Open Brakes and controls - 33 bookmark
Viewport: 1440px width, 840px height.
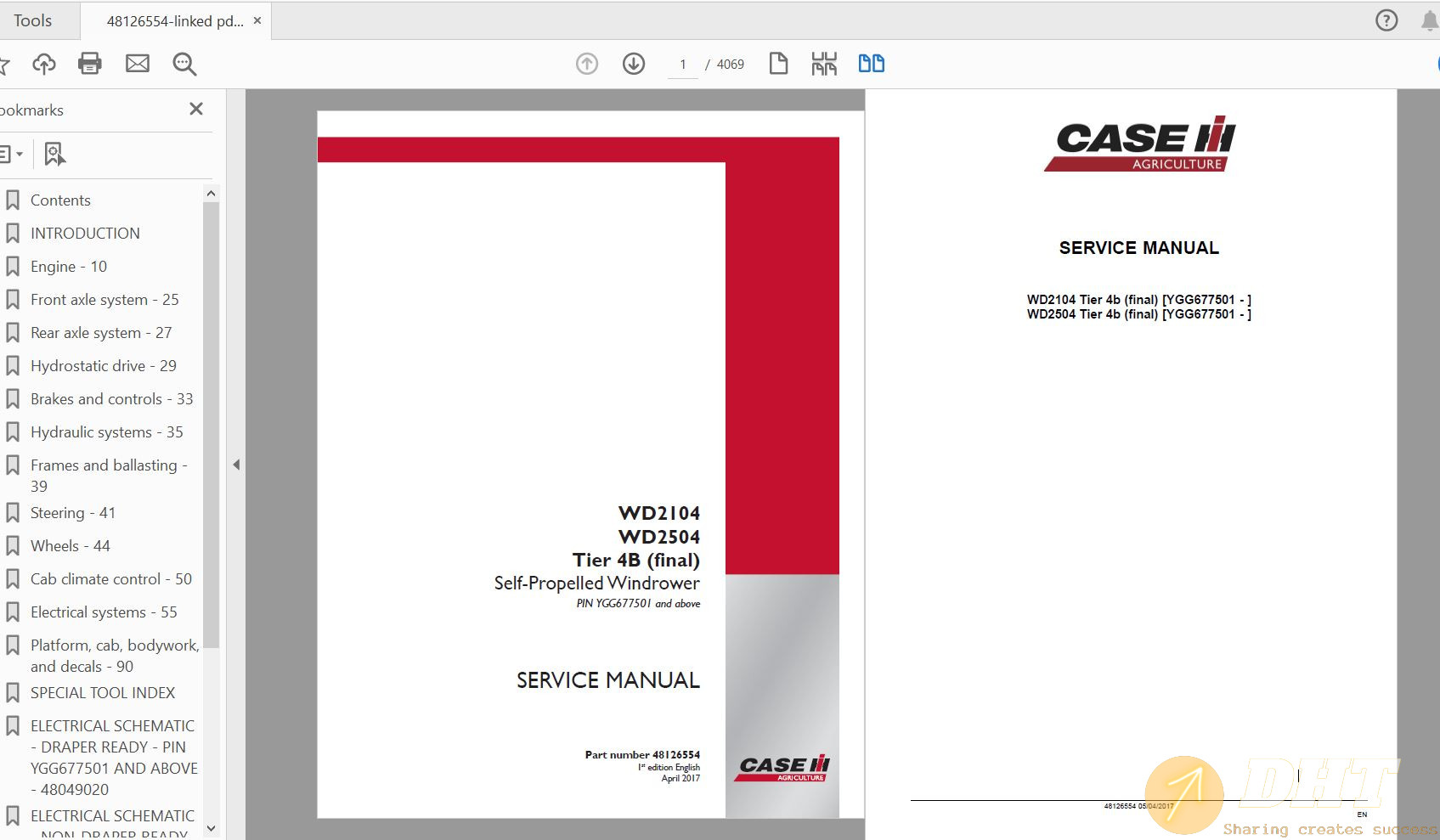(111, 399)
